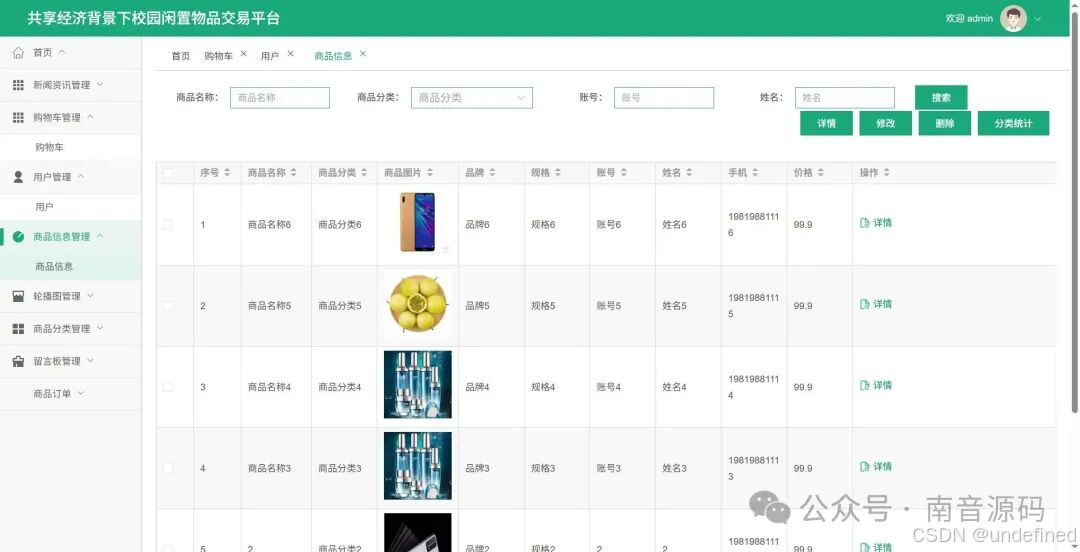Switch to the 购物车 tab
The image size is (1080, 552).
click(x=218, y=56)
